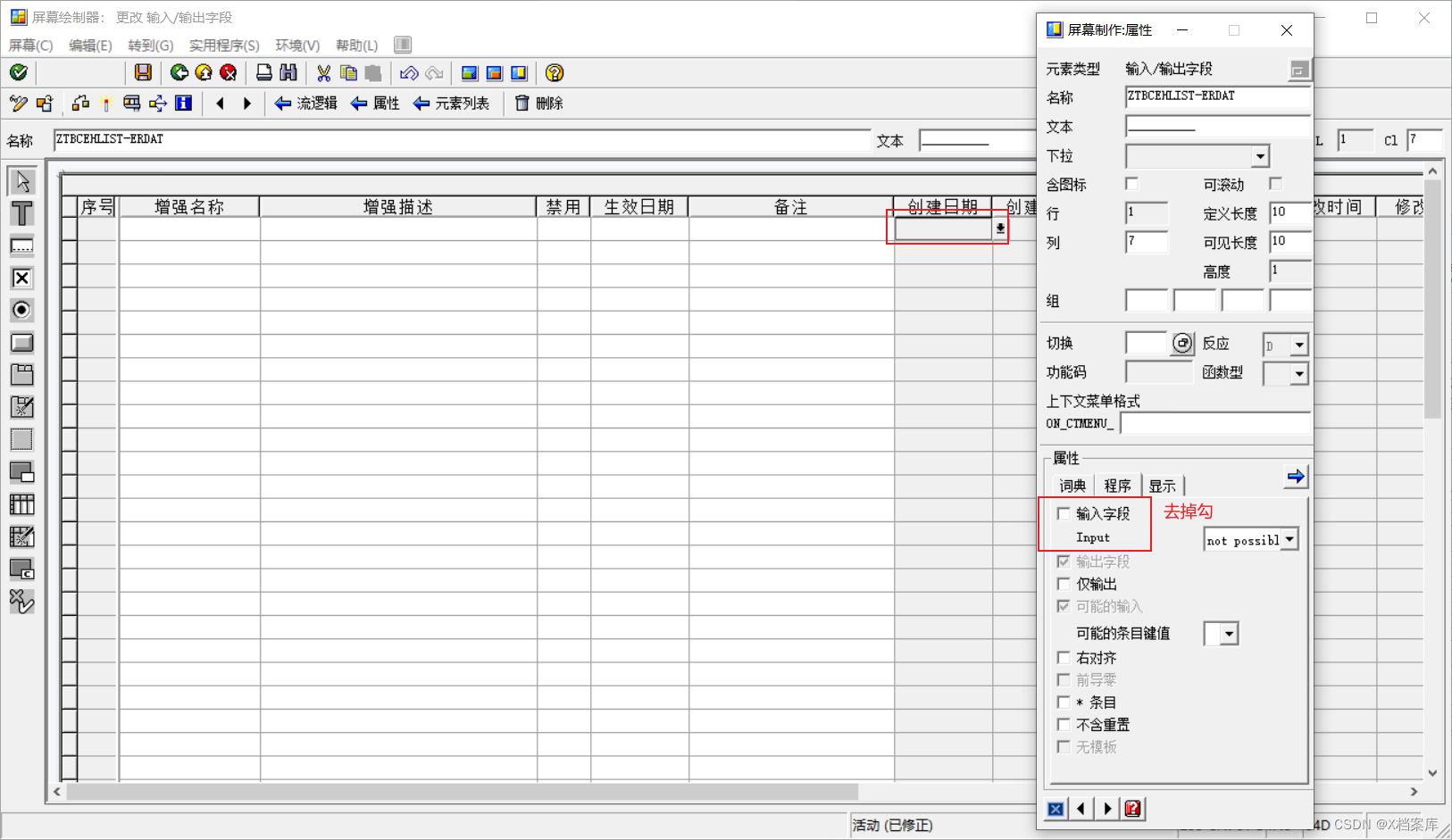1452x840 pixels.
Task: Toggle the 仅输出 checkbox
Action: (1064, 584)
